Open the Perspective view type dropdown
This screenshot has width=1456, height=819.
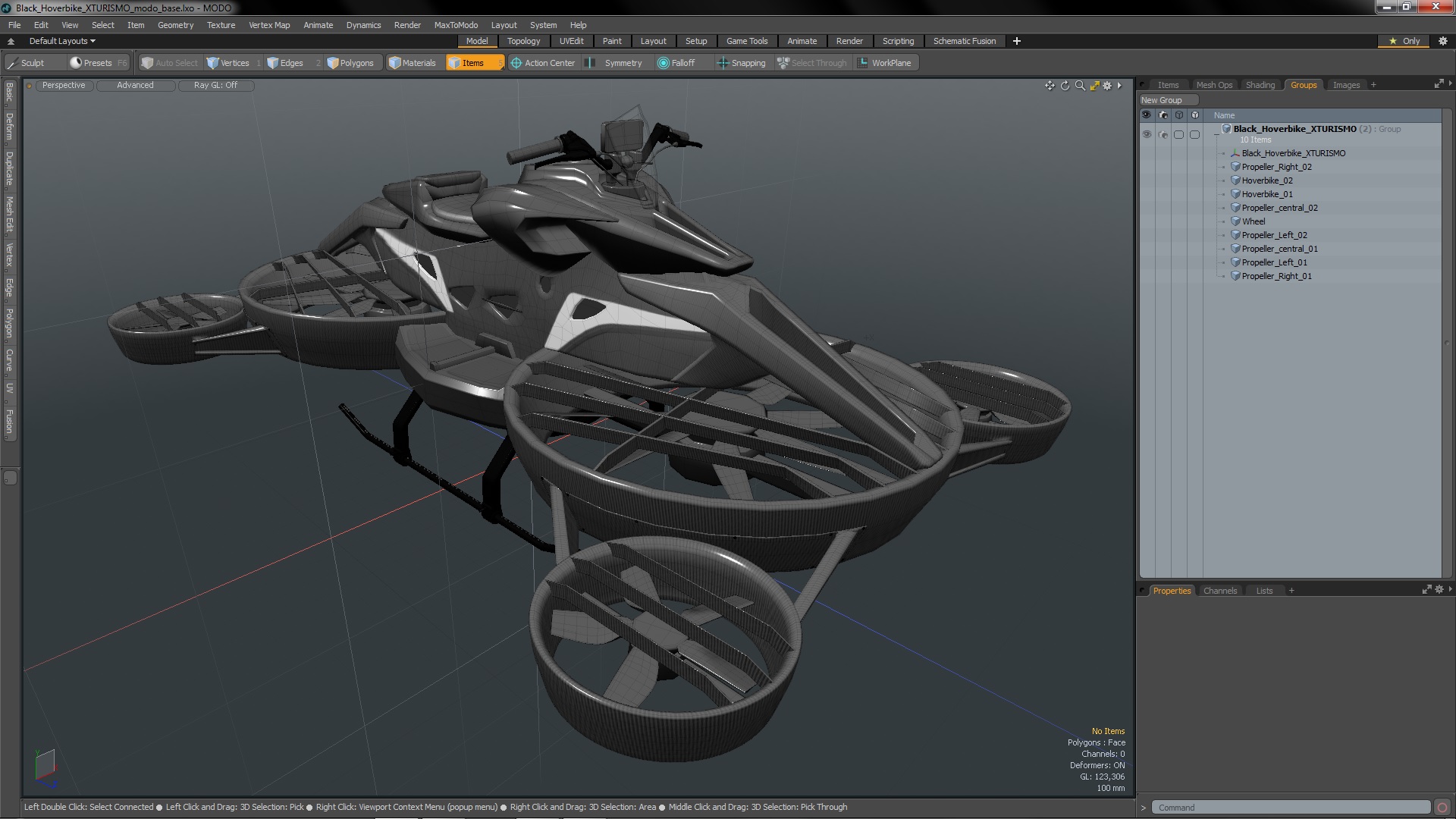click(64, 85)
